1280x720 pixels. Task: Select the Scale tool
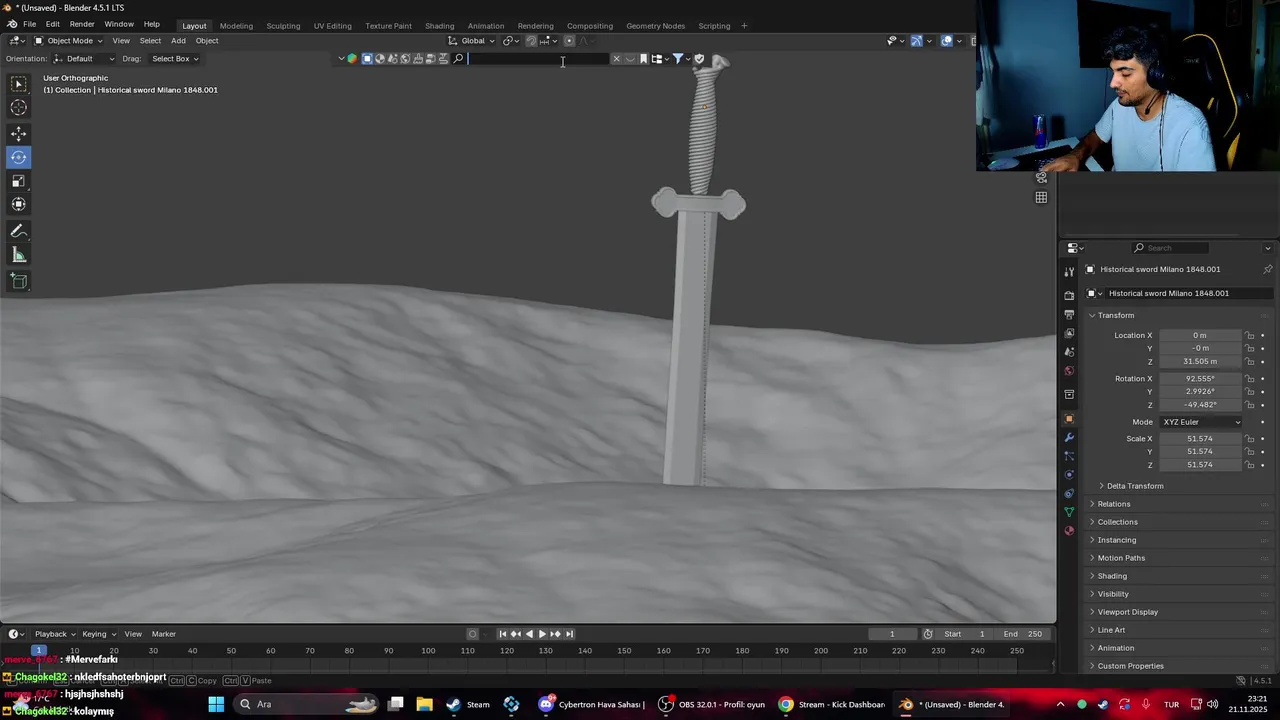click(18, 181)
